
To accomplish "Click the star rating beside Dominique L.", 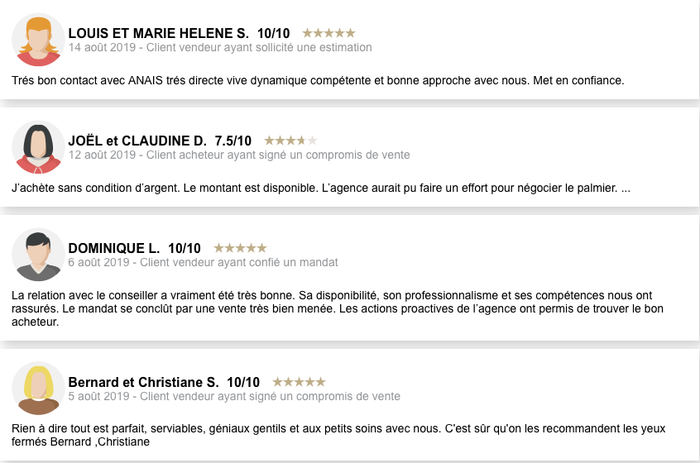I will point(240,248).
